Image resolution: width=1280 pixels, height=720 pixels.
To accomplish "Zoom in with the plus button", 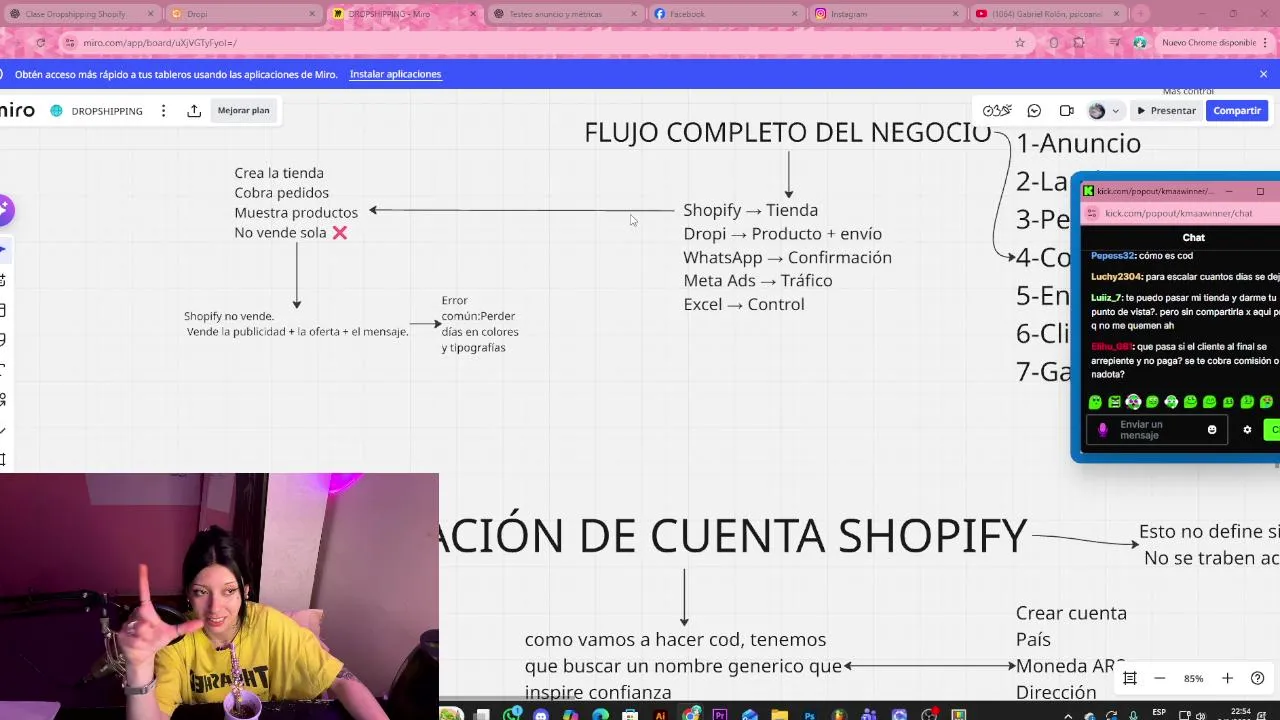I will click(1227, 678).
